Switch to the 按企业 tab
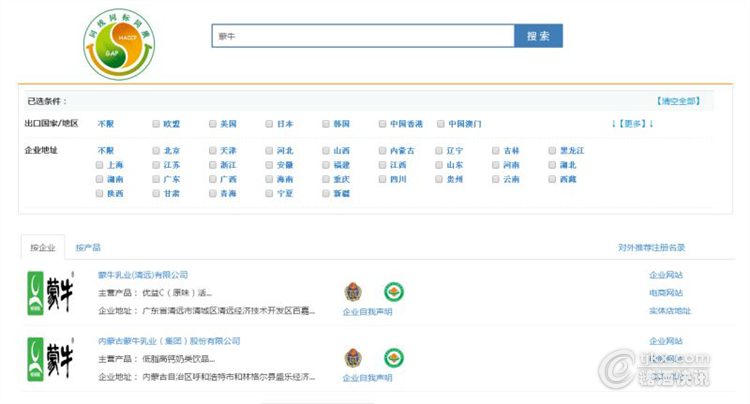This screenshot has height=404, width=750. point(43,248)
